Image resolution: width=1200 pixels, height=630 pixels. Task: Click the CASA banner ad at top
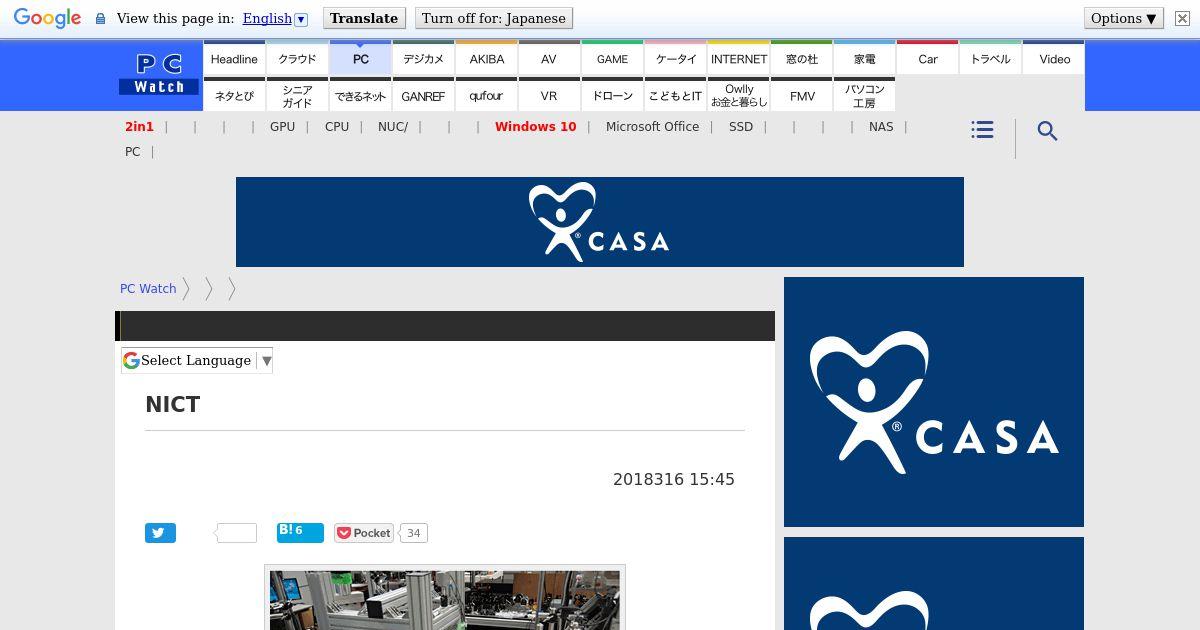(x=600, y=222)
